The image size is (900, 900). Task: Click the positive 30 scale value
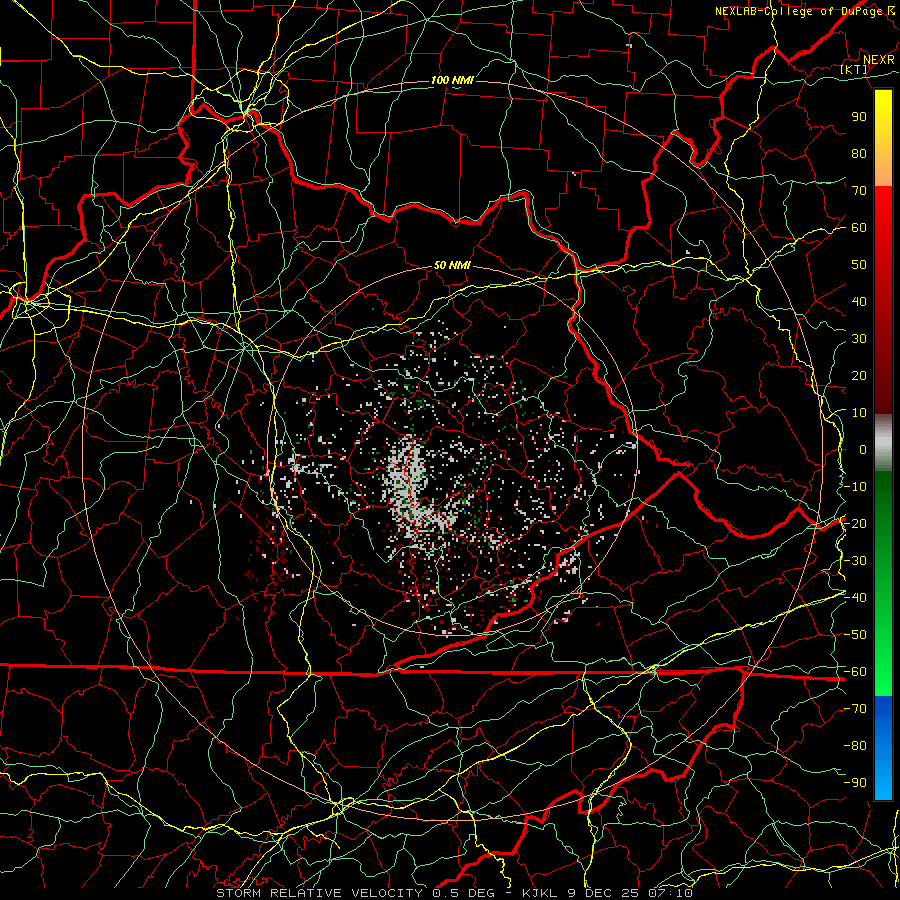point(859,339)
